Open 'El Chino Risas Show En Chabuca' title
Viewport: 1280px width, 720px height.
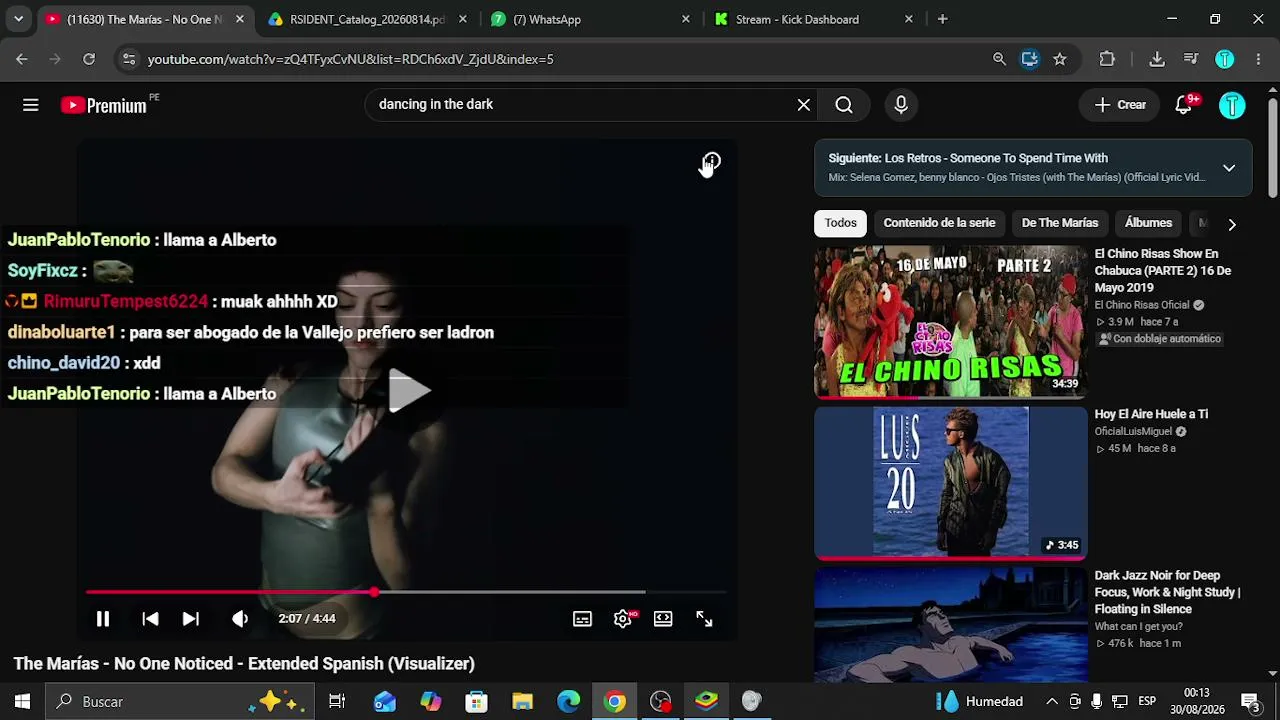tap(1163, 271)
